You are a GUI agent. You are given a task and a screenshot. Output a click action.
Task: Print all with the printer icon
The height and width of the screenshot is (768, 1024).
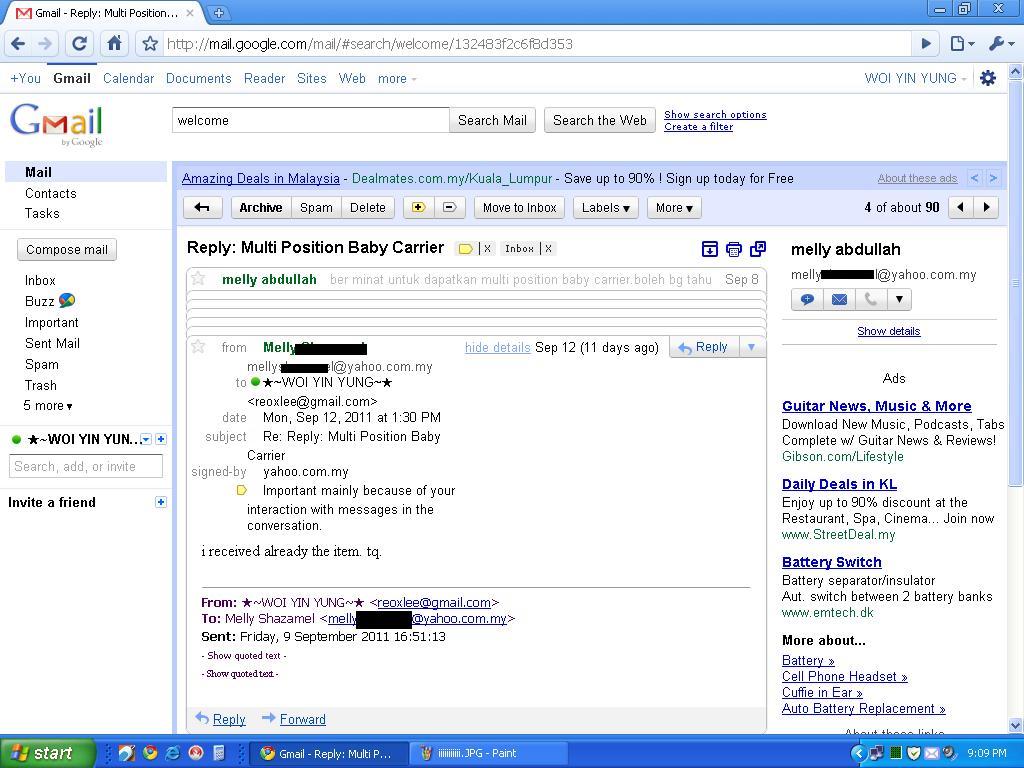pyautogui.click(x=734, y=249)
